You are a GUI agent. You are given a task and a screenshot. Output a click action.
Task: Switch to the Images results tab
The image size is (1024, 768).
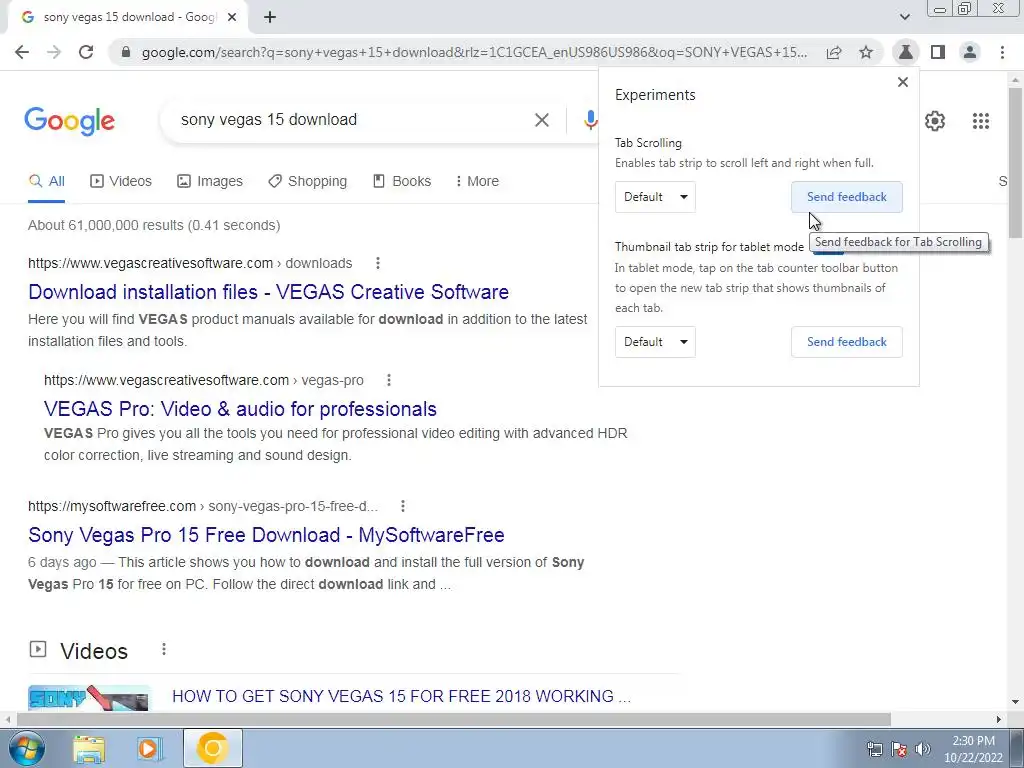pos(210,182)
